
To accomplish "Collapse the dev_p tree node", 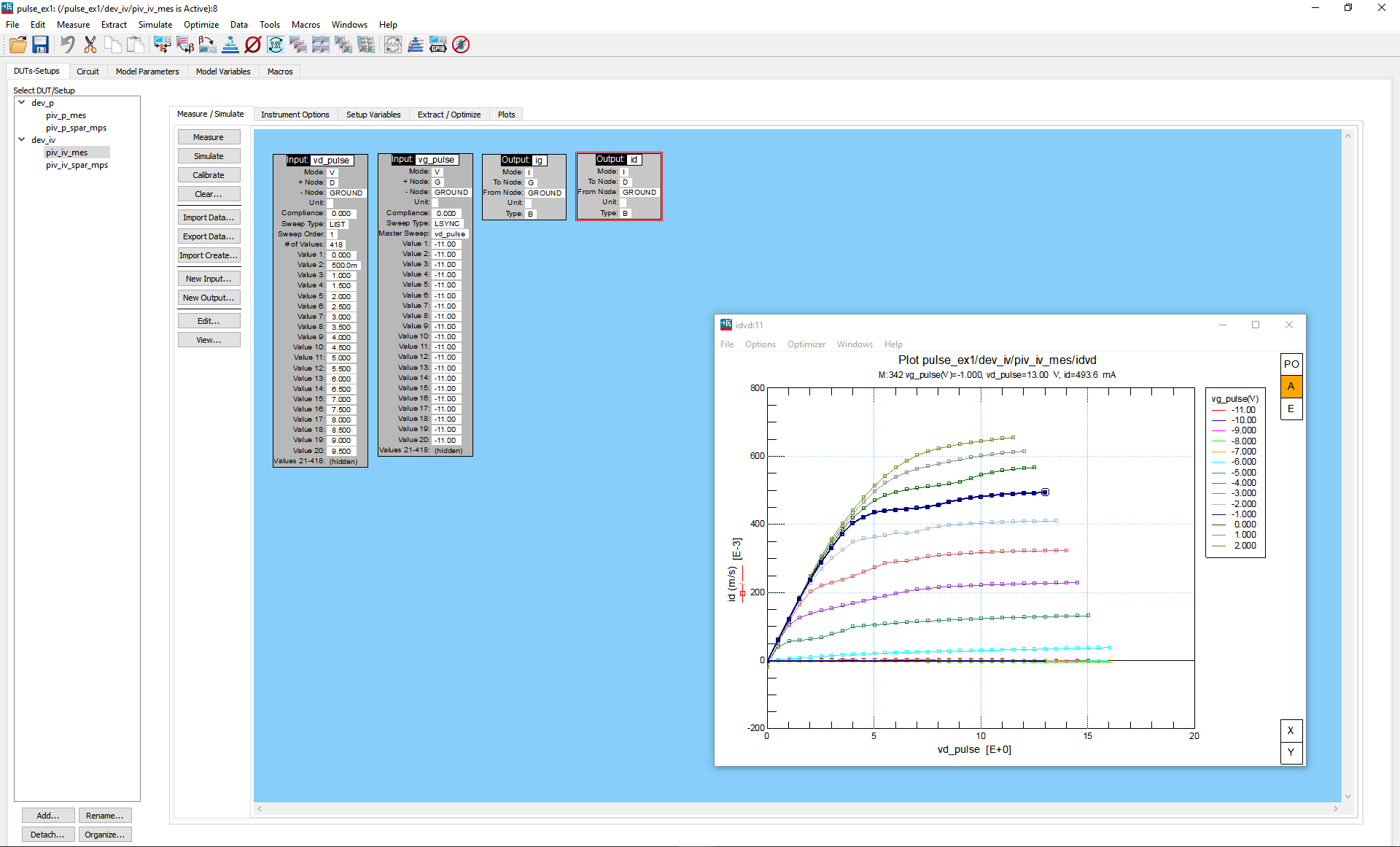I will [22, 103].
